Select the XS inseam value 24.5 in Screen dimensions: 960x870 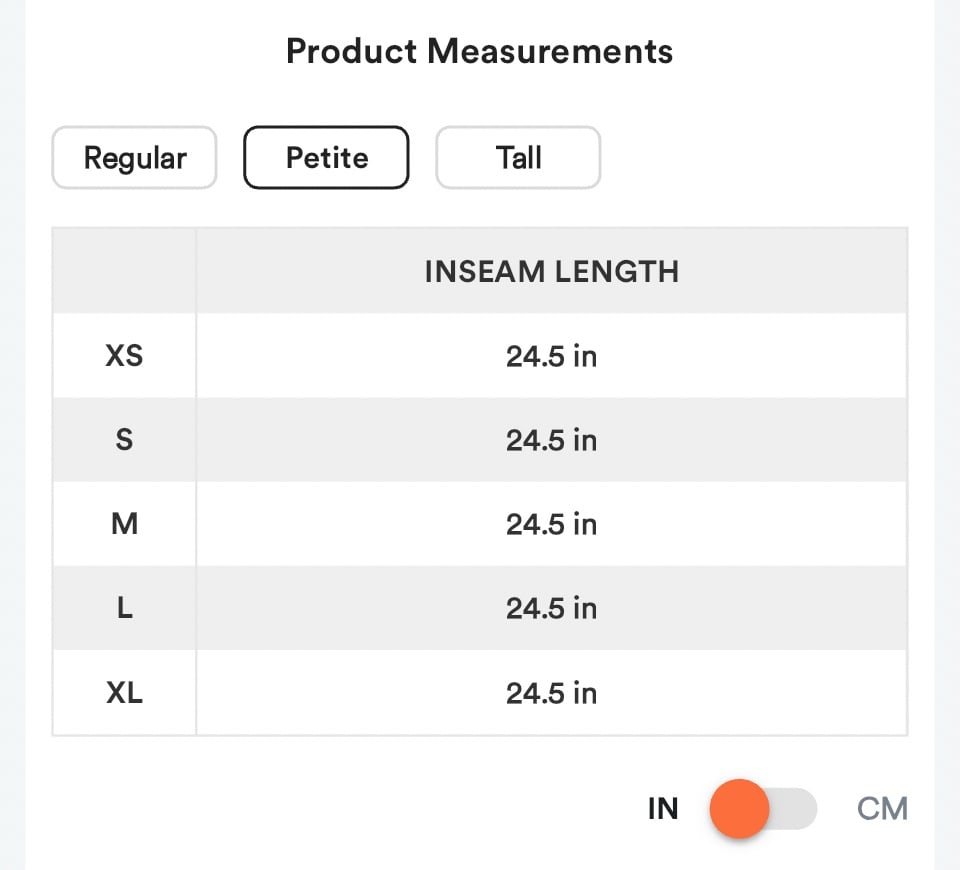551,356
